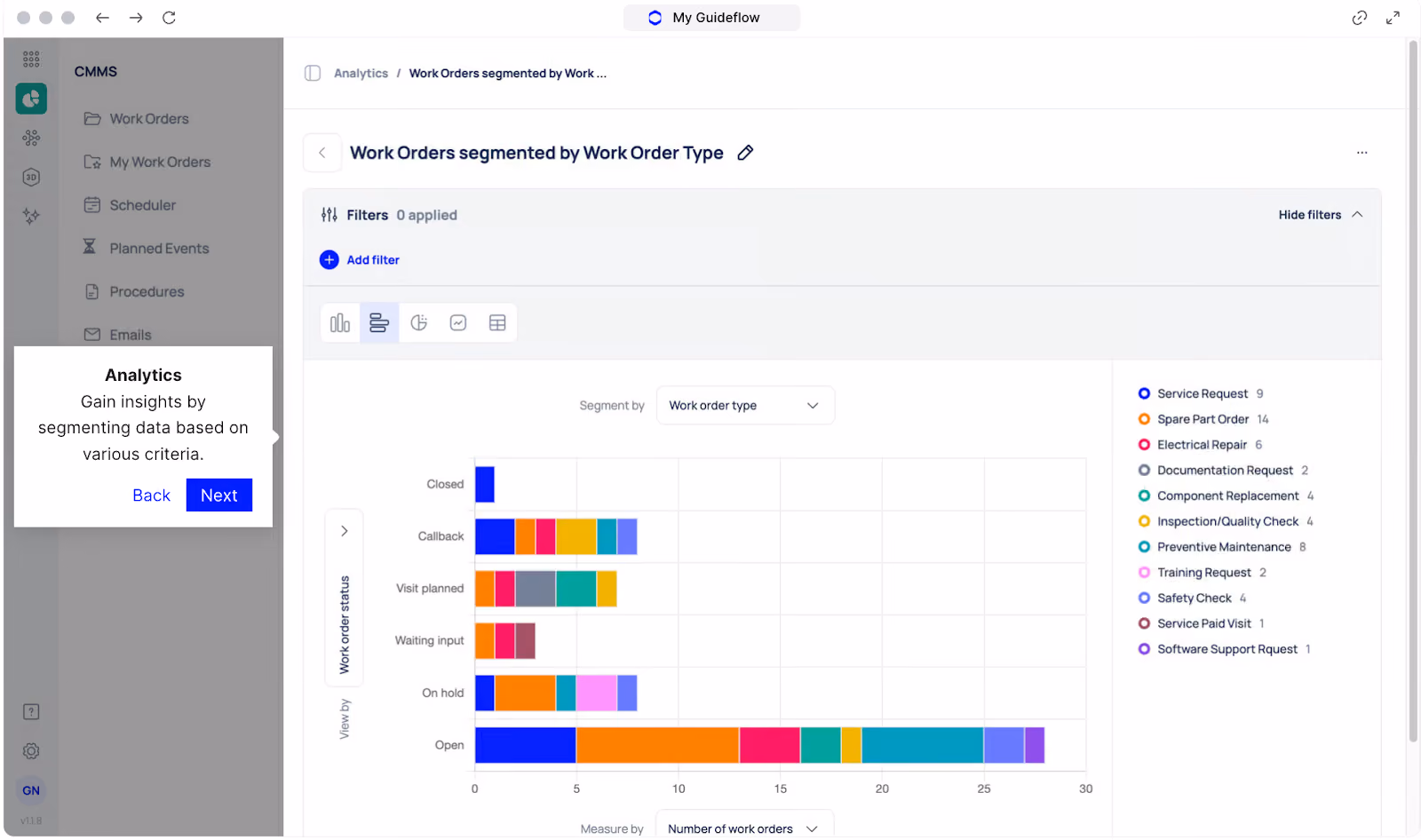Click the filter sliders icon
Image resolution: width=1421 pixels, height=840 pixels.
(329, 215)
